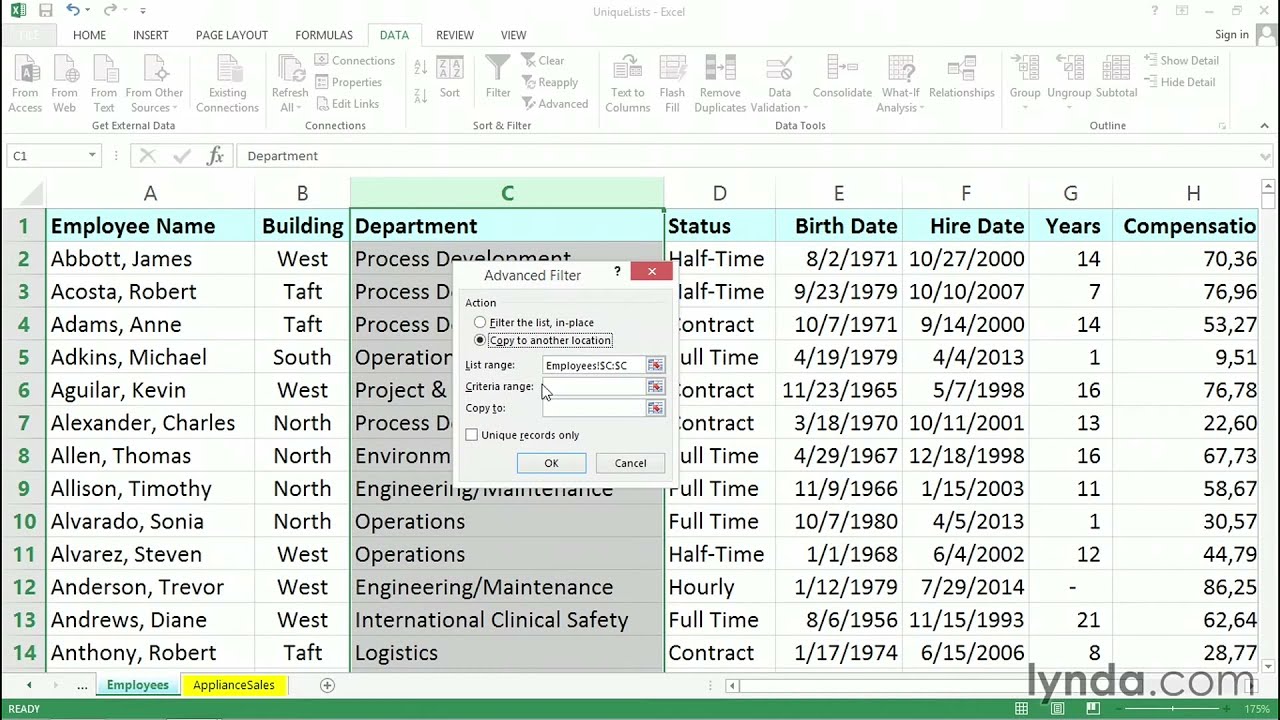The height and width of the screenshot is (720, 1280).
Task: Click the Sort Z to A icon
Action: pos(421,94)
